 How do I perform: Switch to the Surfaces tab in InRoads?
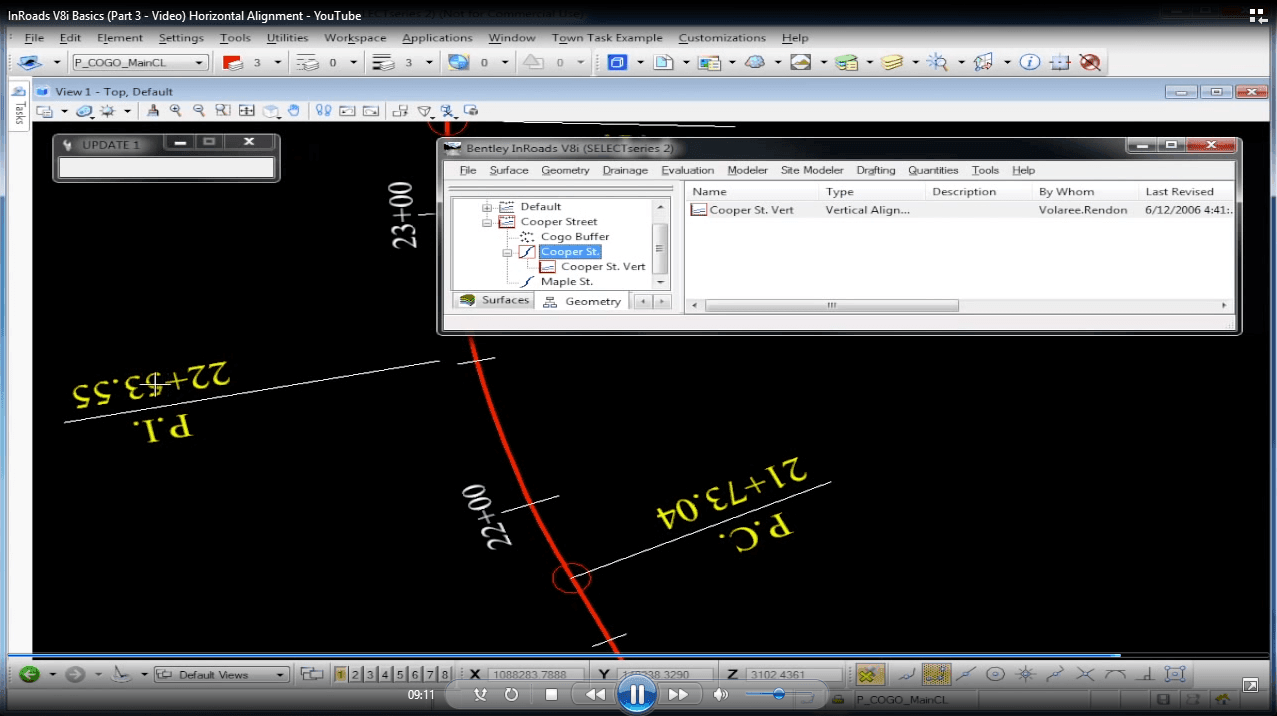click(x=494, y=300)
